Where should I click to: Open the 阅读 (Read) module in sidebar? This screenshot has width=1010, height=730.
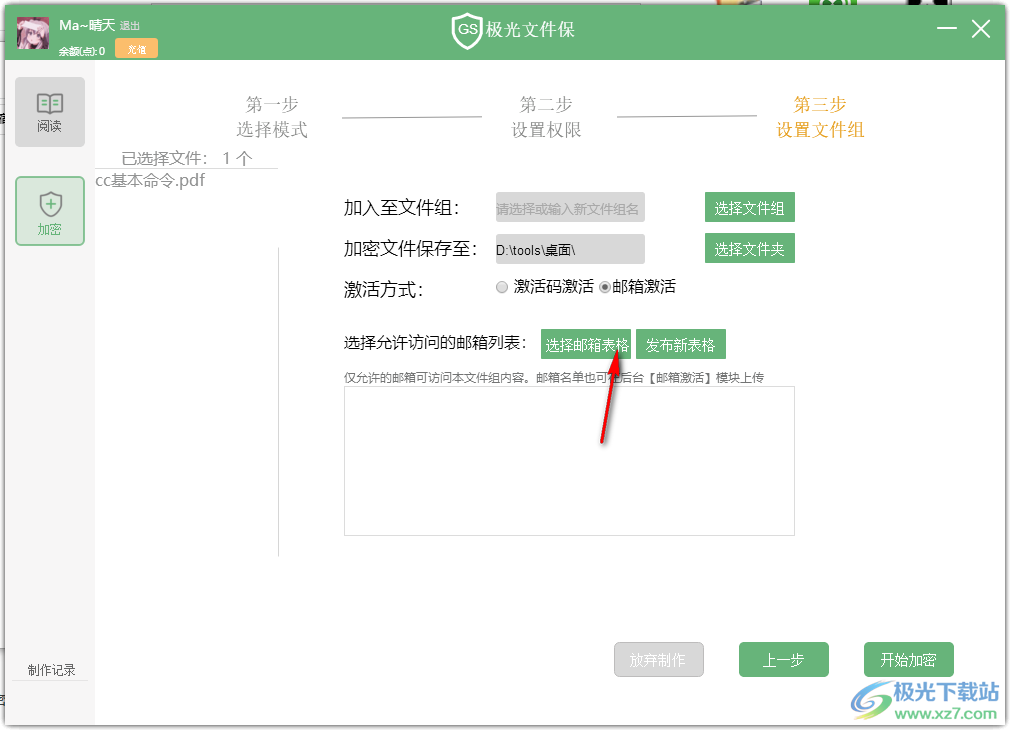[x=49, y=110]
